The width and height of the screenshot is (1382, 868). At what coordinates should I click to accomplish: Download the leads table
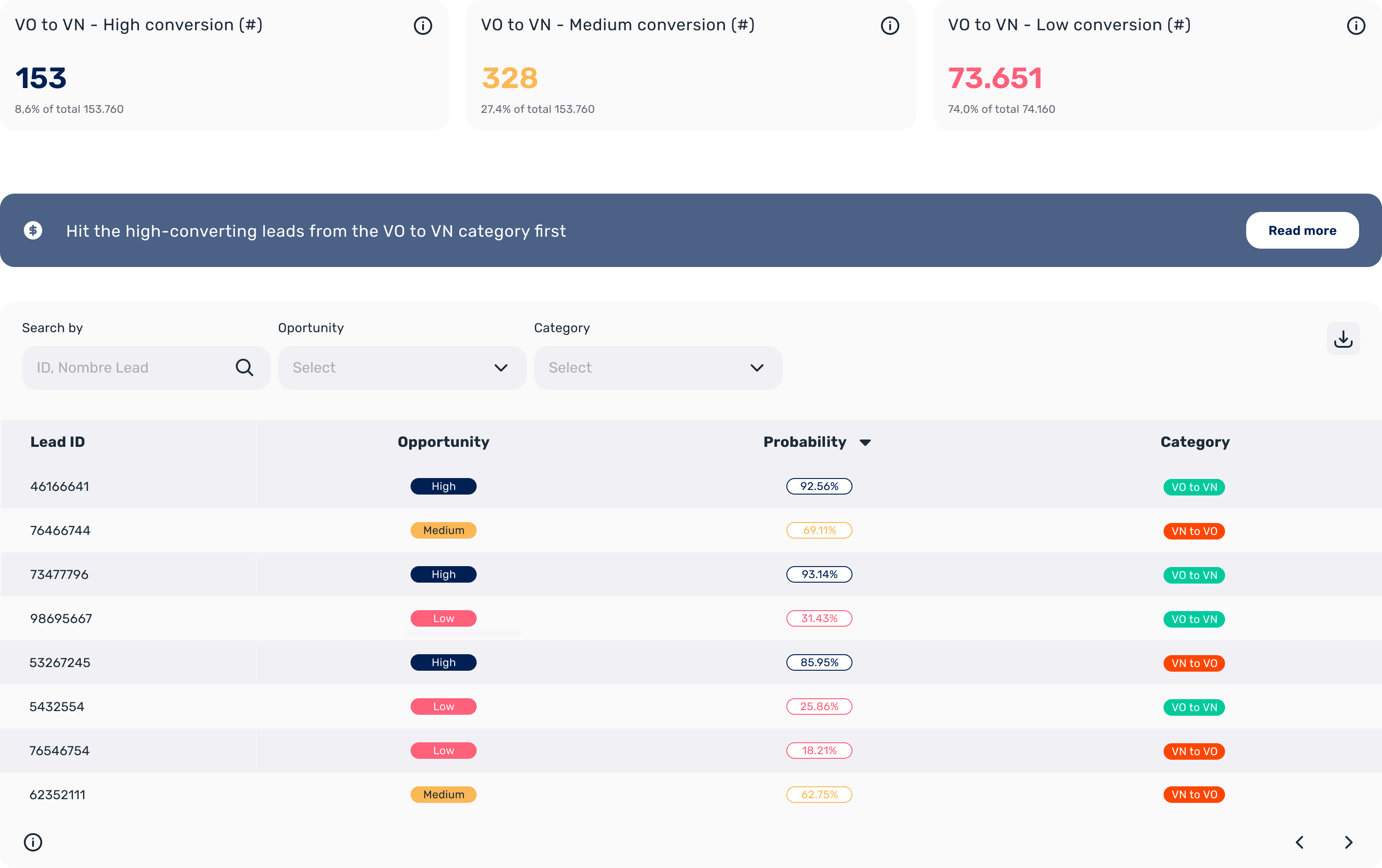[1343, 339]
